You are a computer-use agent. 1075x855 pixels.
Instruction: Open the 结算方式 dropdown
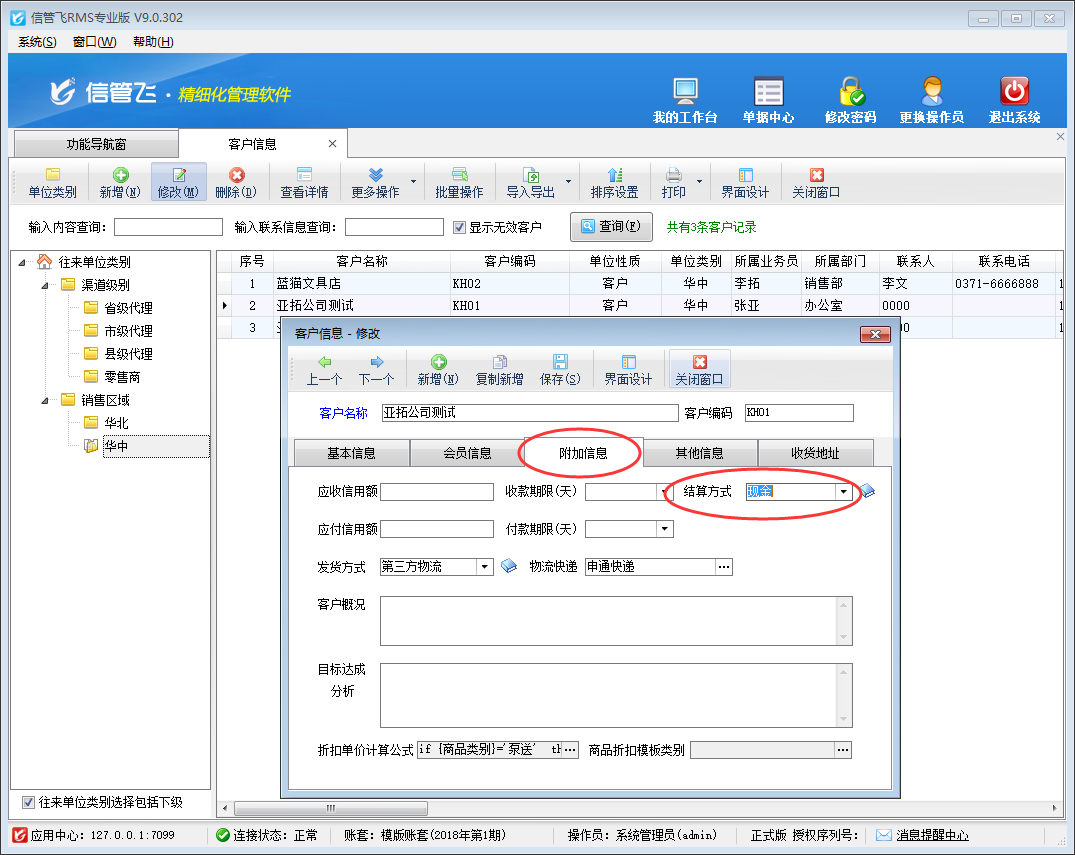[x=844, y=492]
